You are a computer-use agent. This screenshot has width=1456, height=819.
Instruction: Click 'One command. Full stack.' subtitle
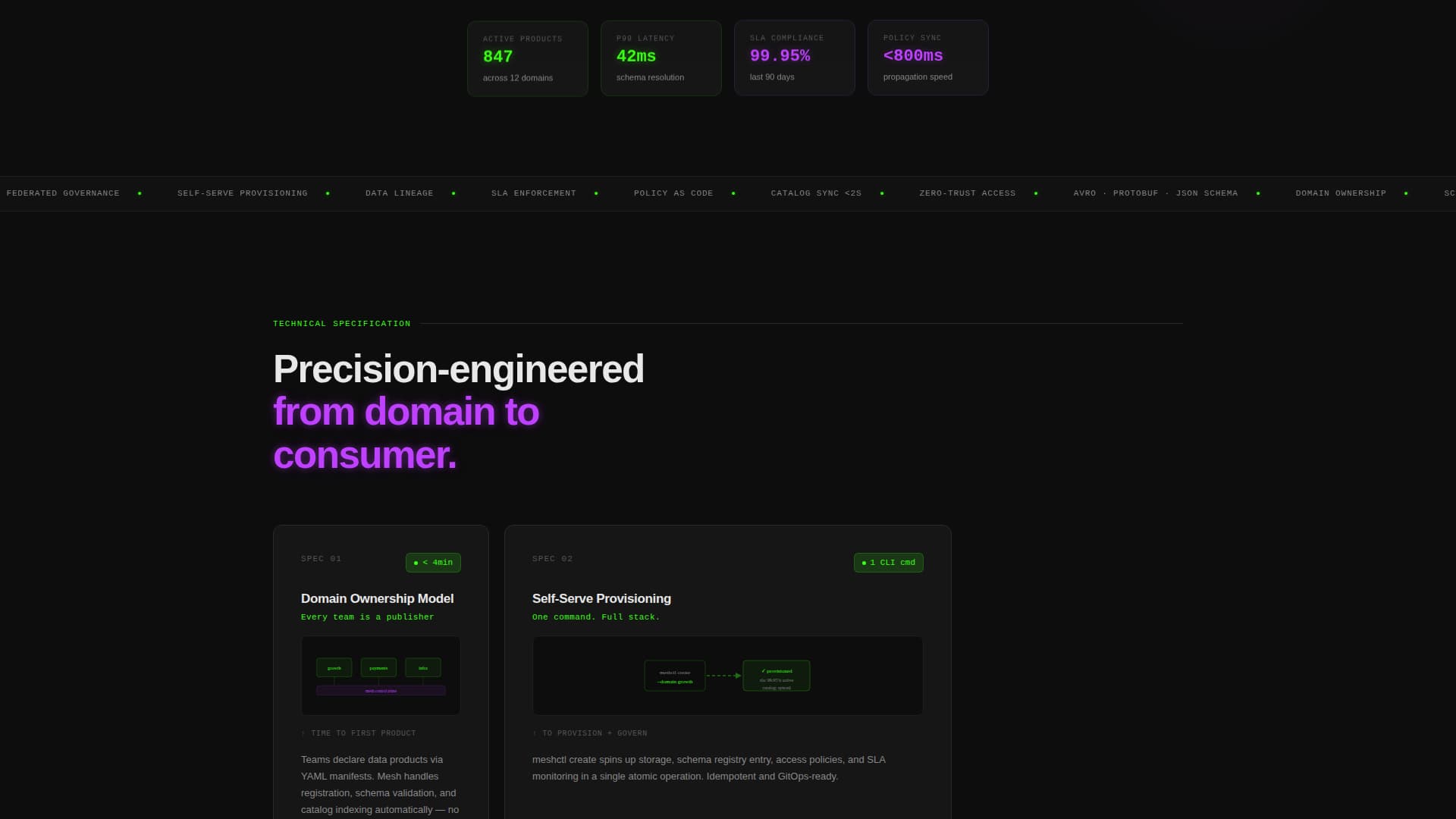pyautogui.click(x=596, y=617)
